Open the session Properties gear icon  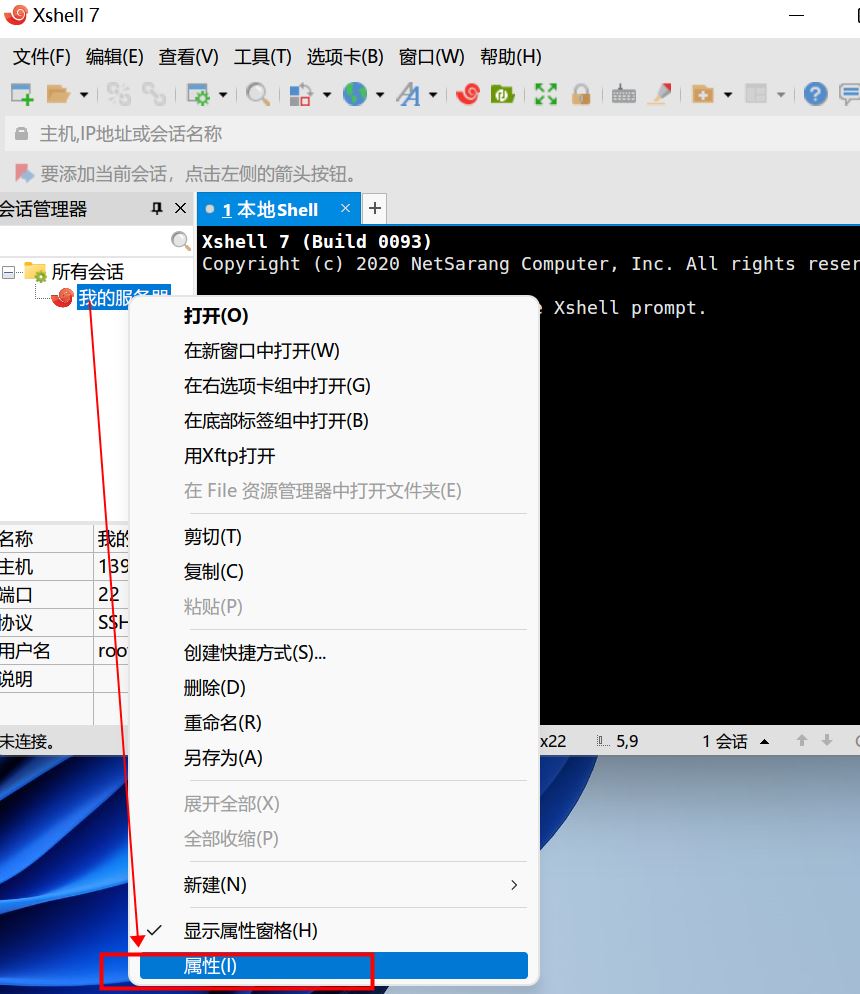click(x=198, y=94)
